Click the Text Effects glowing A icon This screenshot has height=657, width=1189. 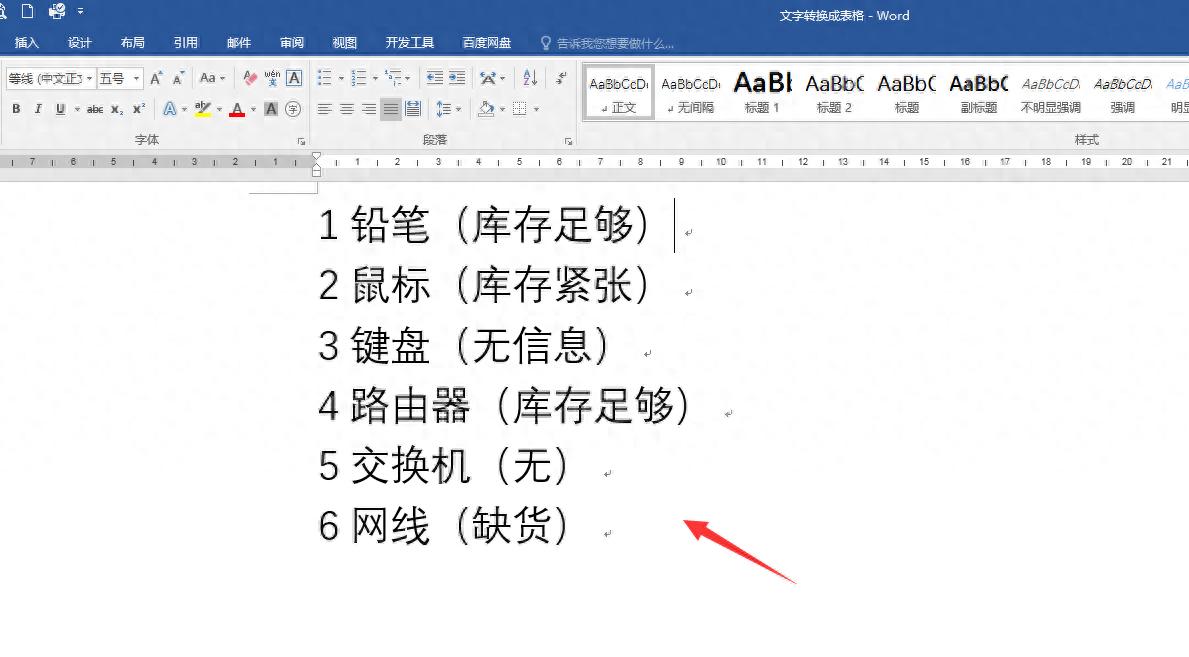(x=170, y=109)
